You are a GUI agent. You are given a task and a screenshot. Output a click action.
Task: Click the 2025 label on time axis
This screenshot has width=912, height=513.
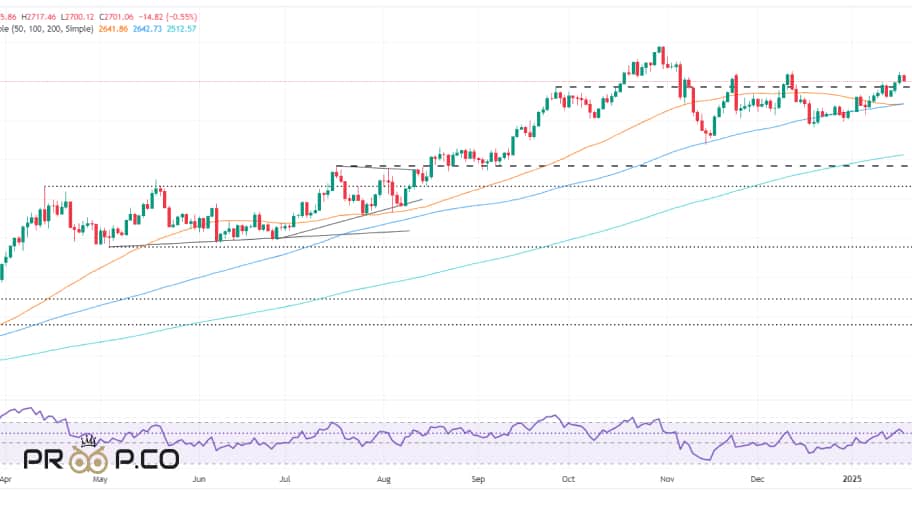852,479
